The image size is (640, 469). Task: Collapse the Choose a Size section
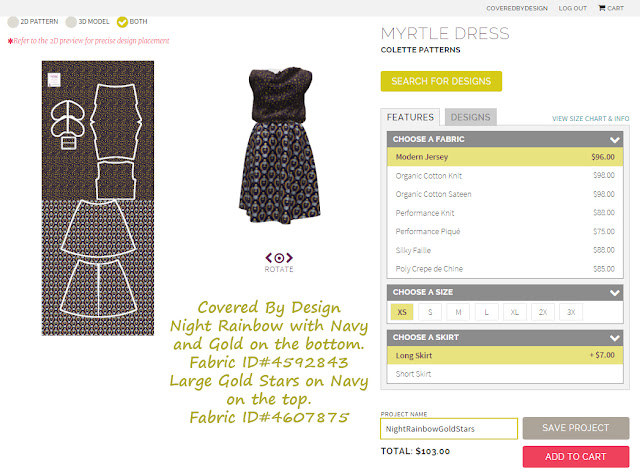614,293
